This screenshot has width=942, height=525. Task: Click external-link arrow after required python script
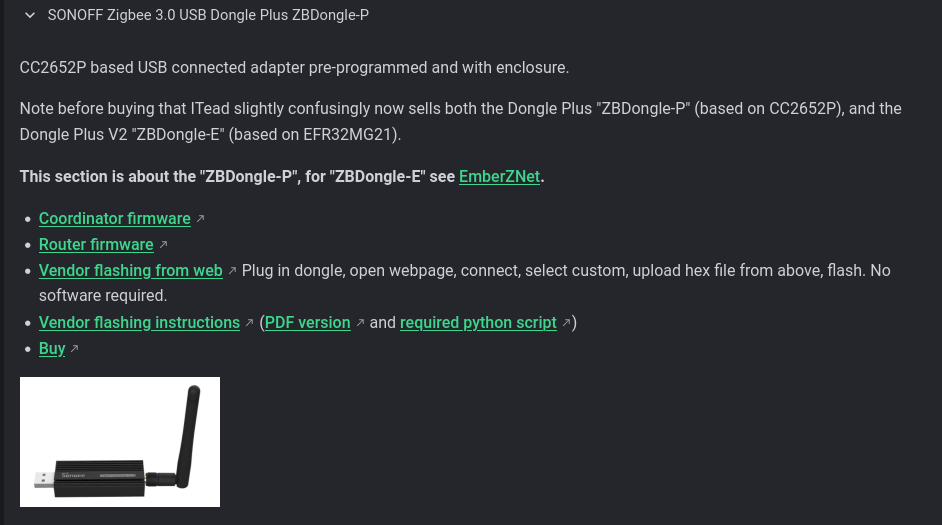[x=566, y=323]
